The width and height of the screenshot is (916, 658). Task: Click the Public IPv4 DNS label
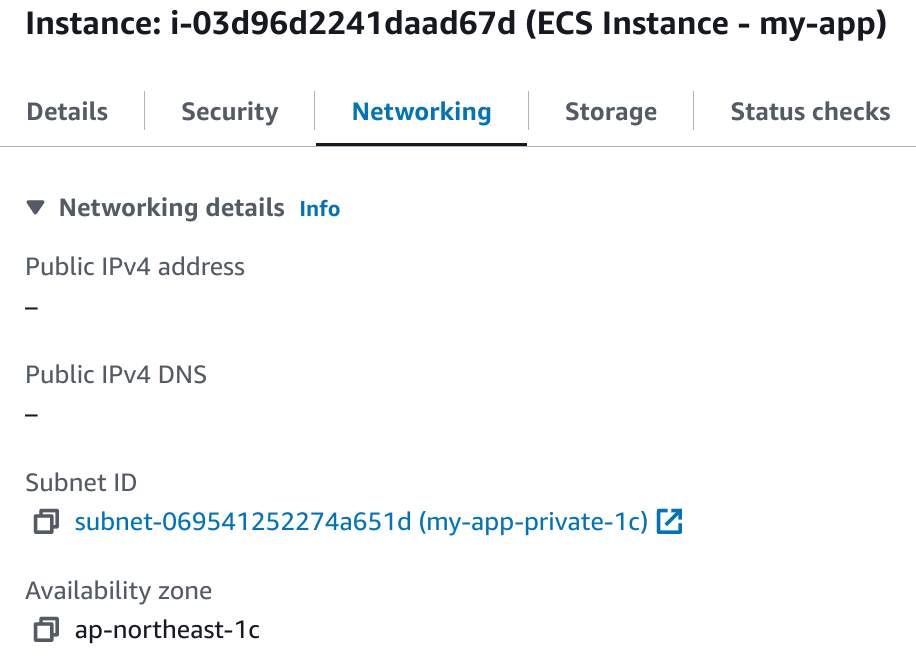coord(116,375)
